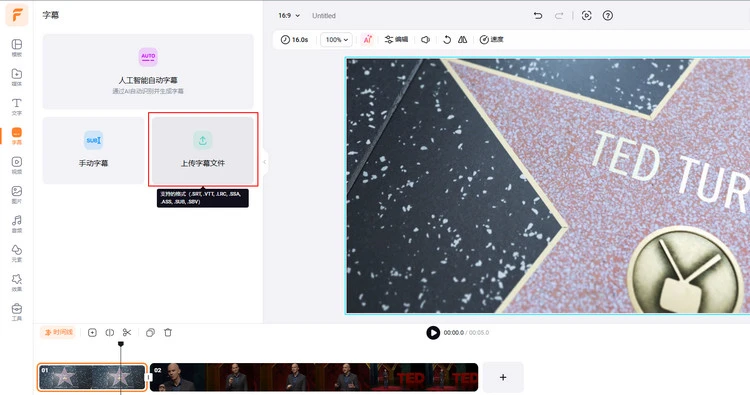Screen dimensions: 750x395
Task: Edit the Untitled project name
Action: [324, 15]
